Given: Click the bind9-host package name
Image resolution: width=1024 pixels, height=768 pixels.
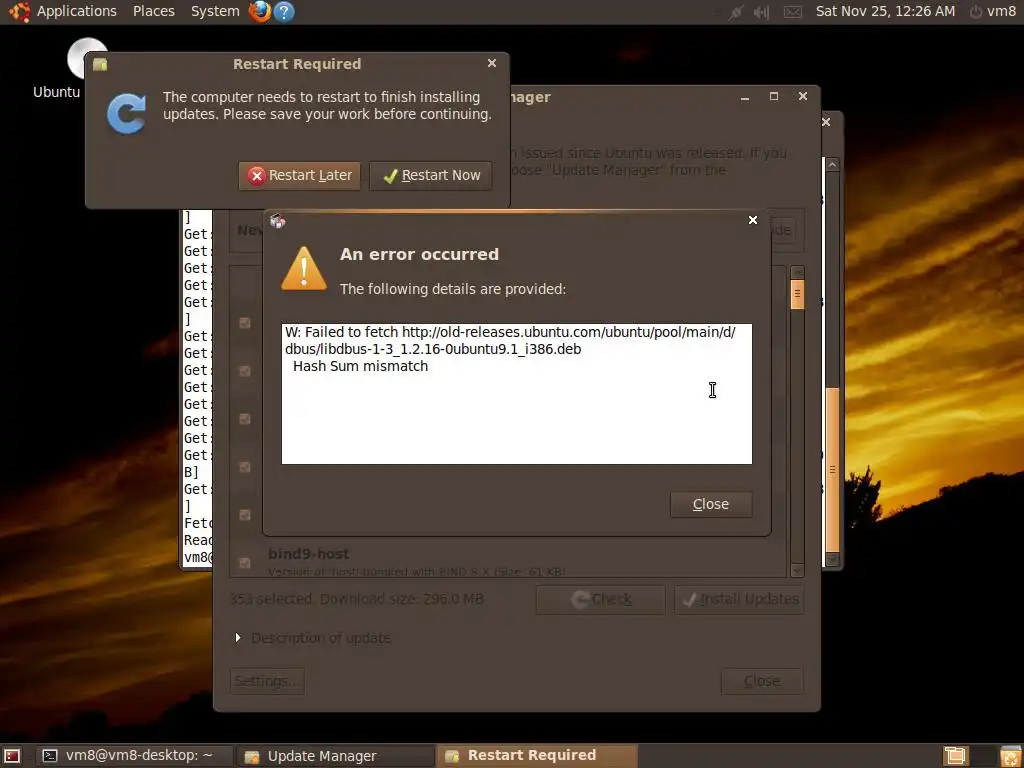Looking at the screenshot, I should [308, 554].
